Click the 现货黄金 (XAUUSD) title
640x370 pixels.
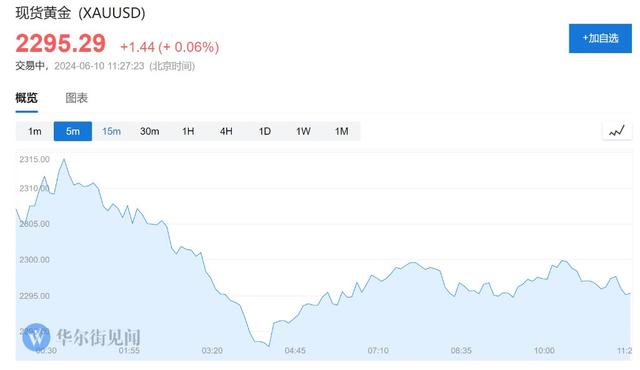[x=80, y=13]
